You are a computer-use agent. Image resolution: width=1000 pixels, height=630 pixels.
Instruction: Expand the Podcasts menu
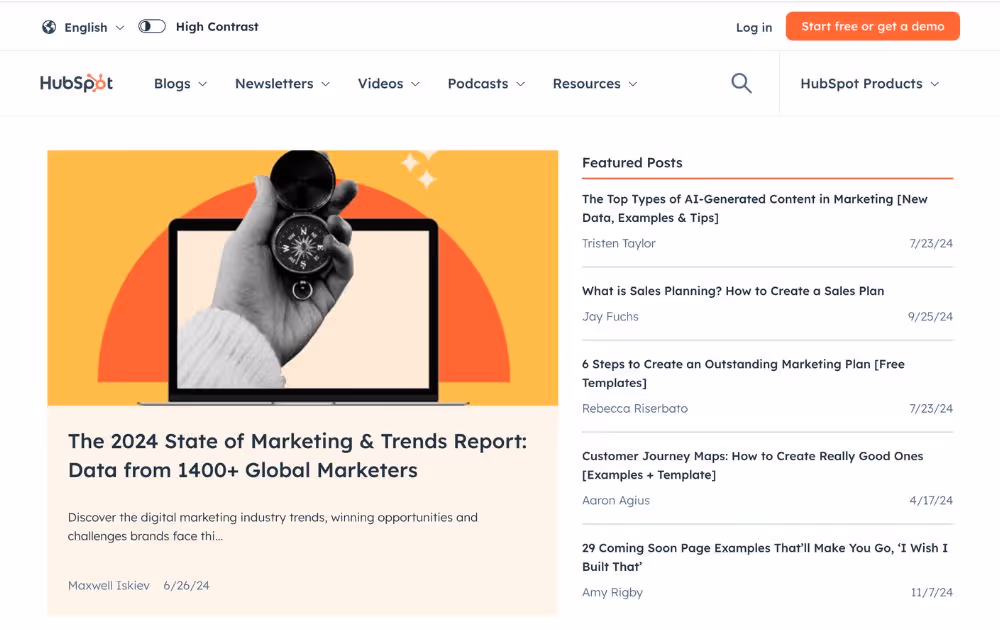486,84
